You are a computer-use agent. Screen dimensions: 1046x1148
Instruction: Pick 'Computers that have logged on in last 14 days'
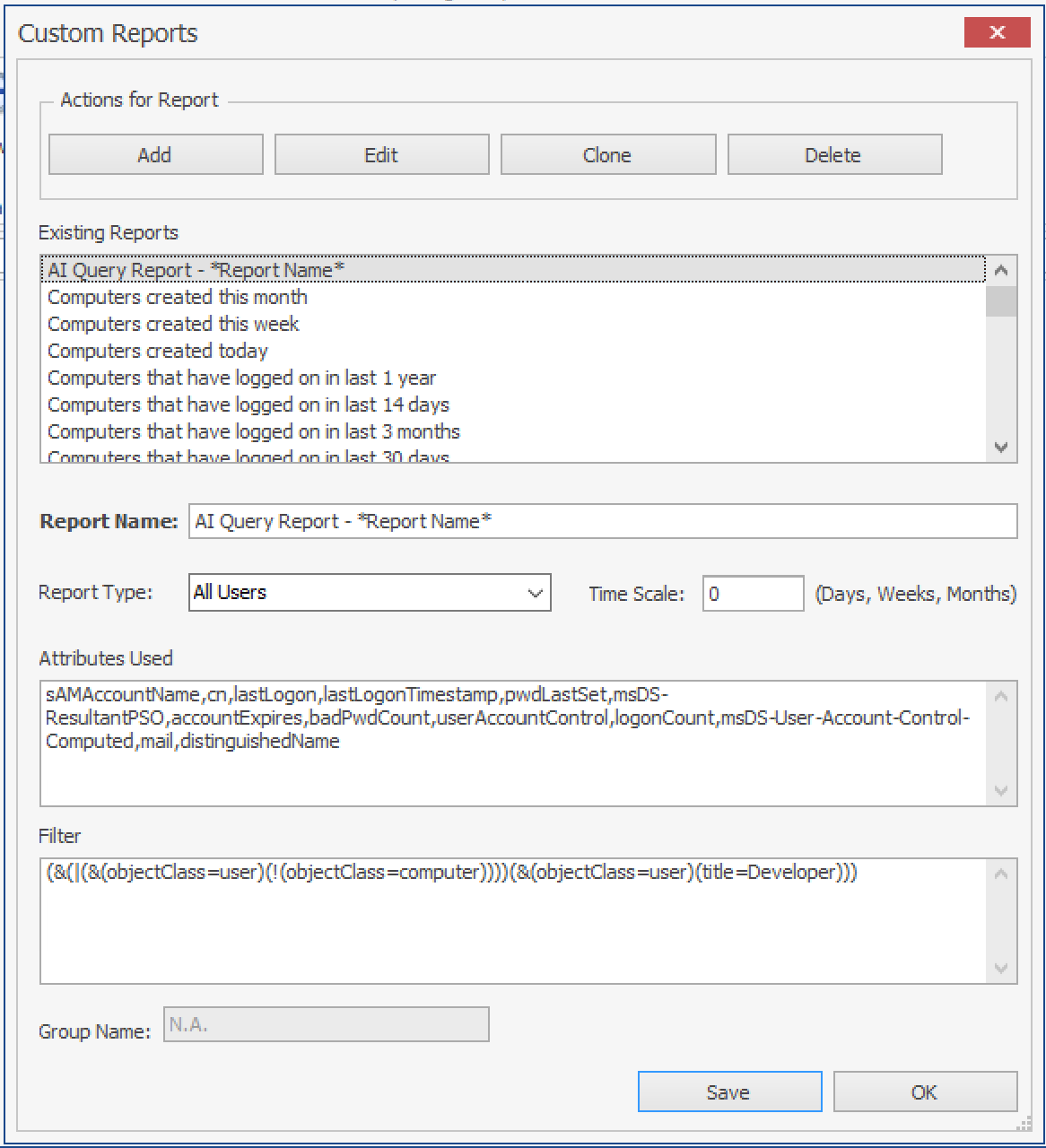pos(248,404)
